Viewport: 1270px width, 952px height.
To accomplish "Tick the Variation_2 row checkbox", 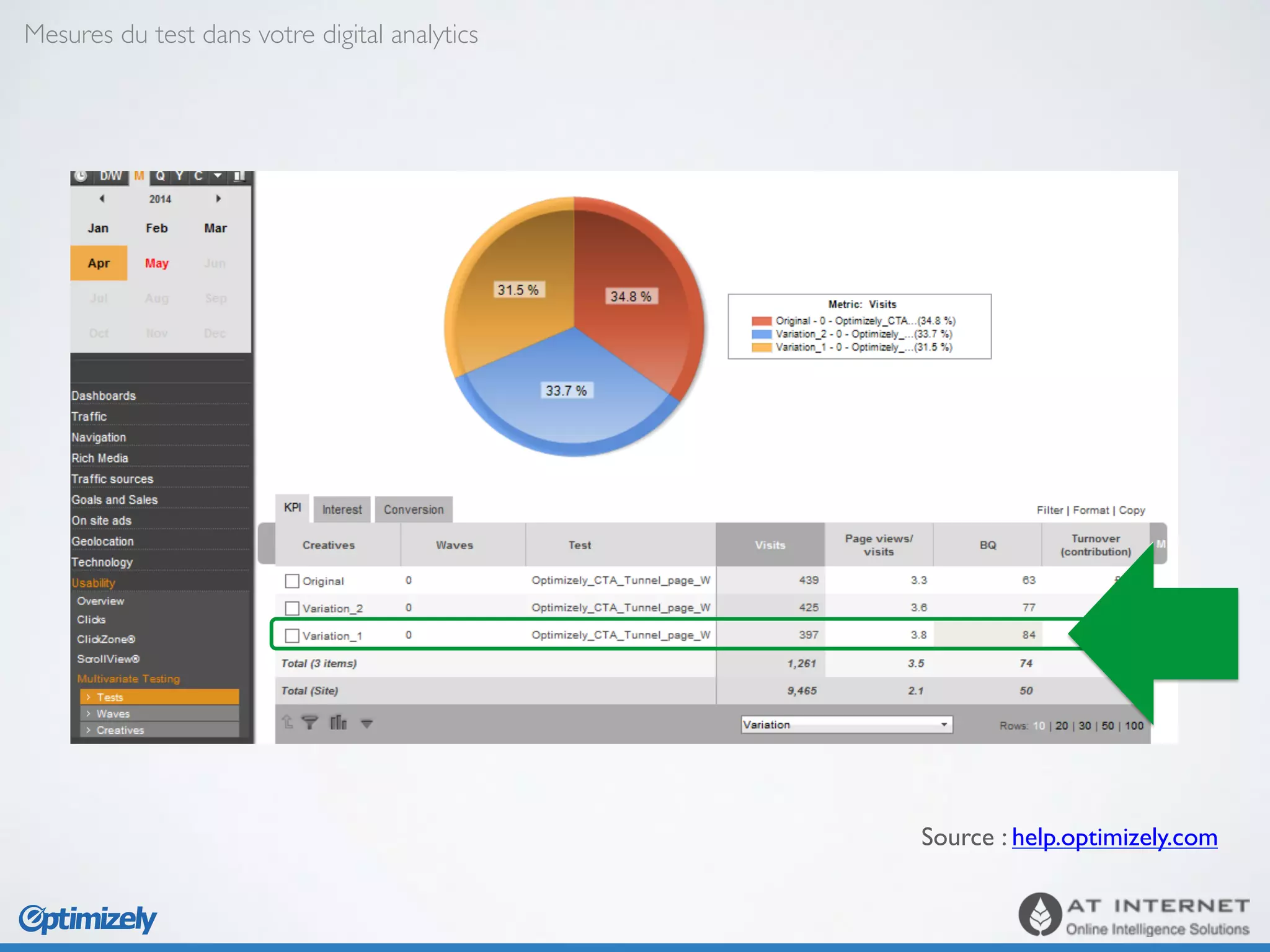I will 292,608.
